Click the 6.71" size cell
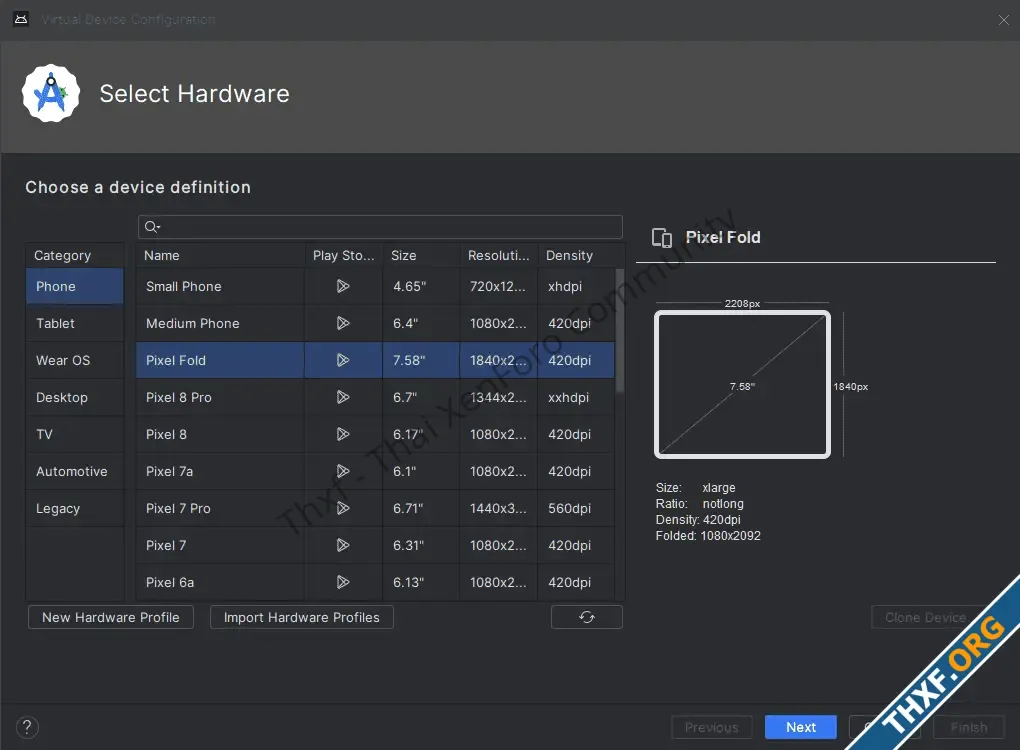 click(421, 508)
